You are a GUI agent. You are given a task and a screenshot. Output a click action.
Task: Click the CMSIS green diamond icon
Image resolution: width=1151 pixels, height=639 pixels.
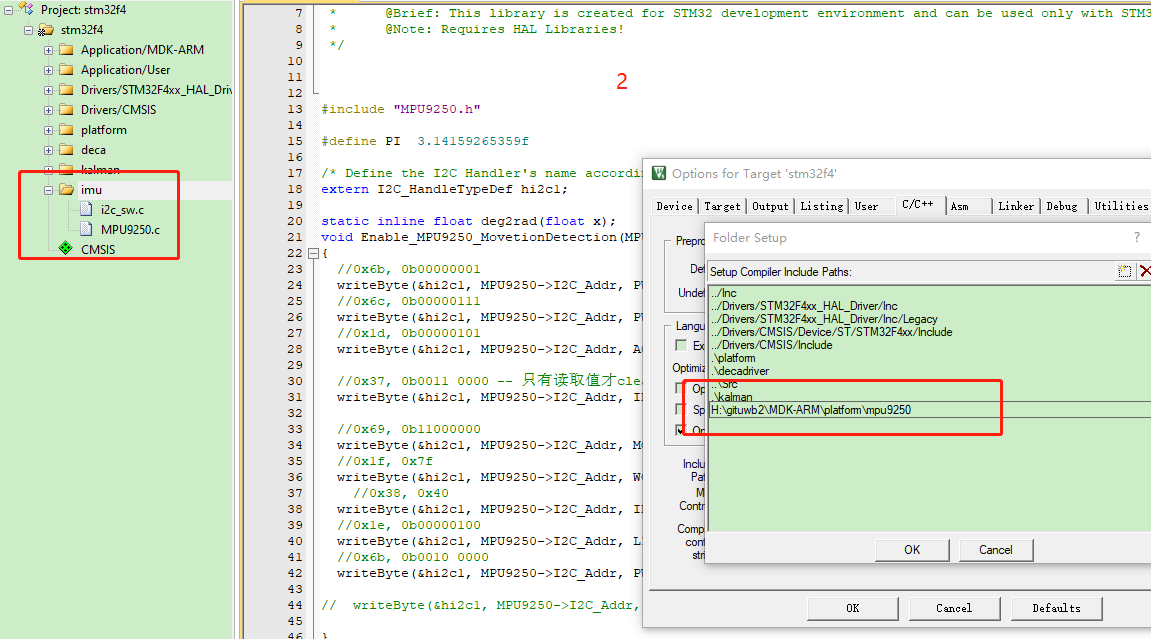click(x=65, y=249)
